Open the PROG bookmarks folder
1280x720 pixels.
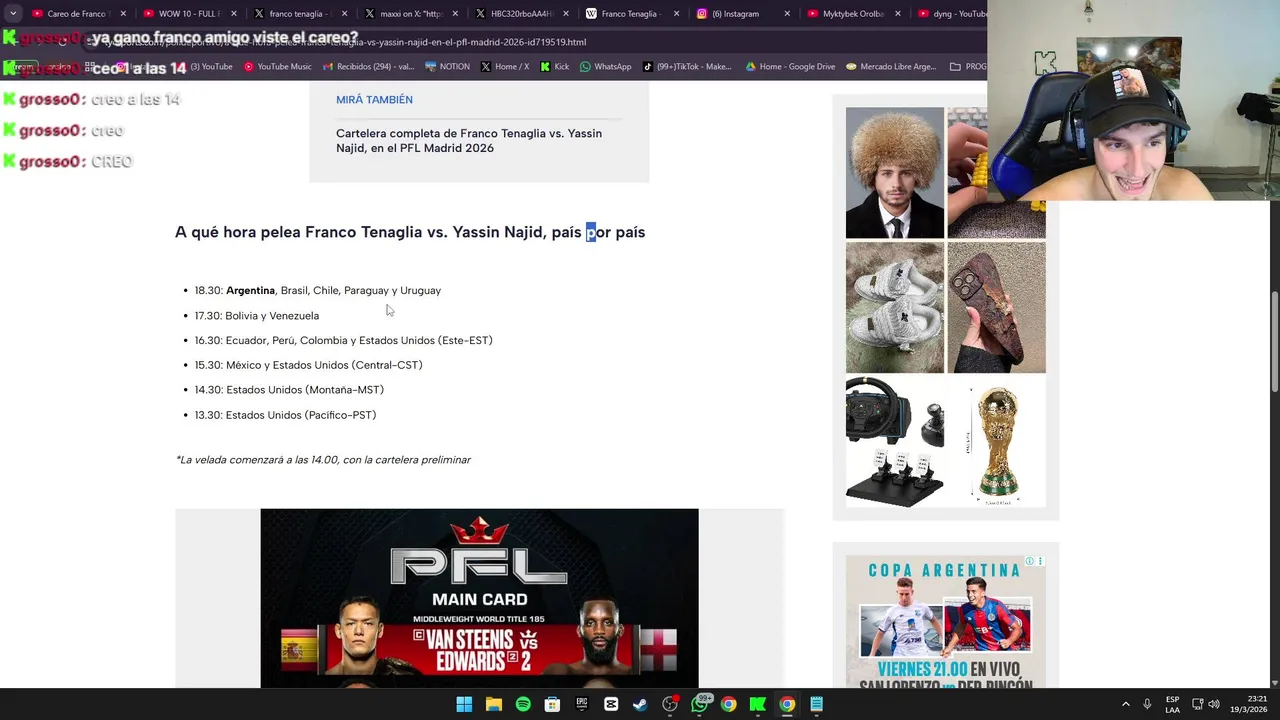point(968,67)
